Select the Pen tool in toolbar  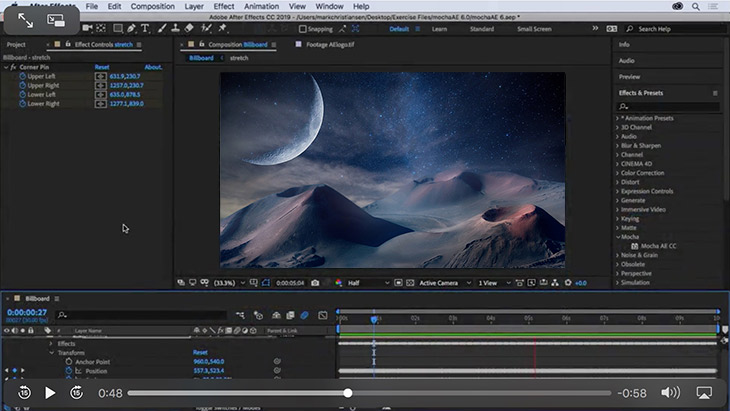tap(131, 28)
